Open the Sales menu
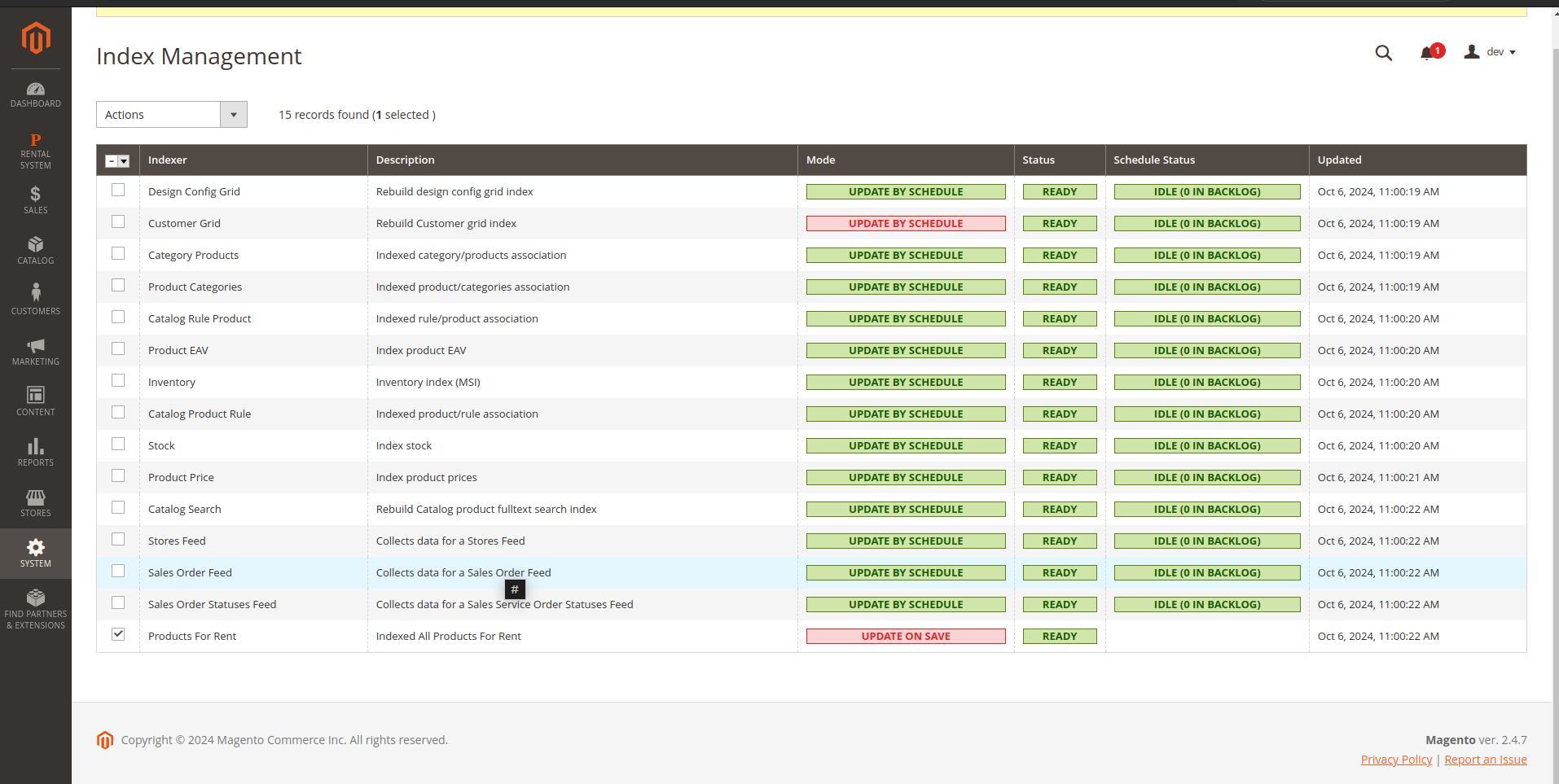Screen dimensions: 1559x784 pyautogui.click(x=36, y=200)
